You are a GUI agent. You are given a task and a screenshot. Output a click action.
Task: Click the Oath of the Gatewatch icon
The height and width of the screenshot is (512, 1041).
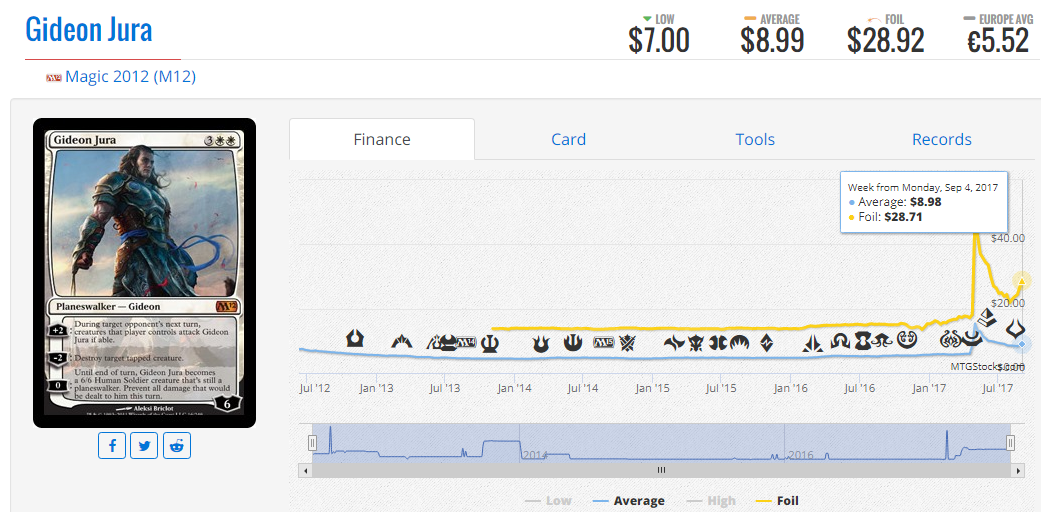click(x=812, y=343)
